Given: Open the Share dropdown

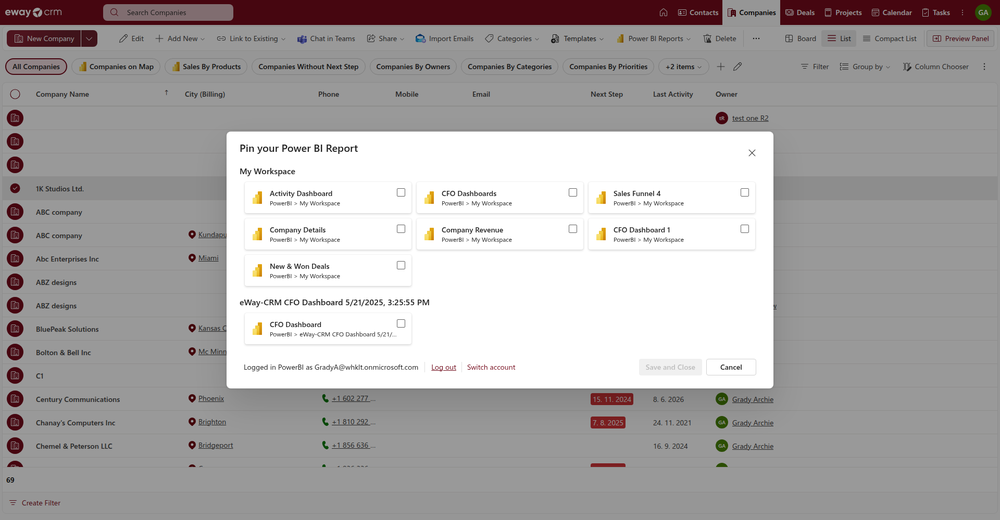Looking at the screenshot, I should click(385, 38).
